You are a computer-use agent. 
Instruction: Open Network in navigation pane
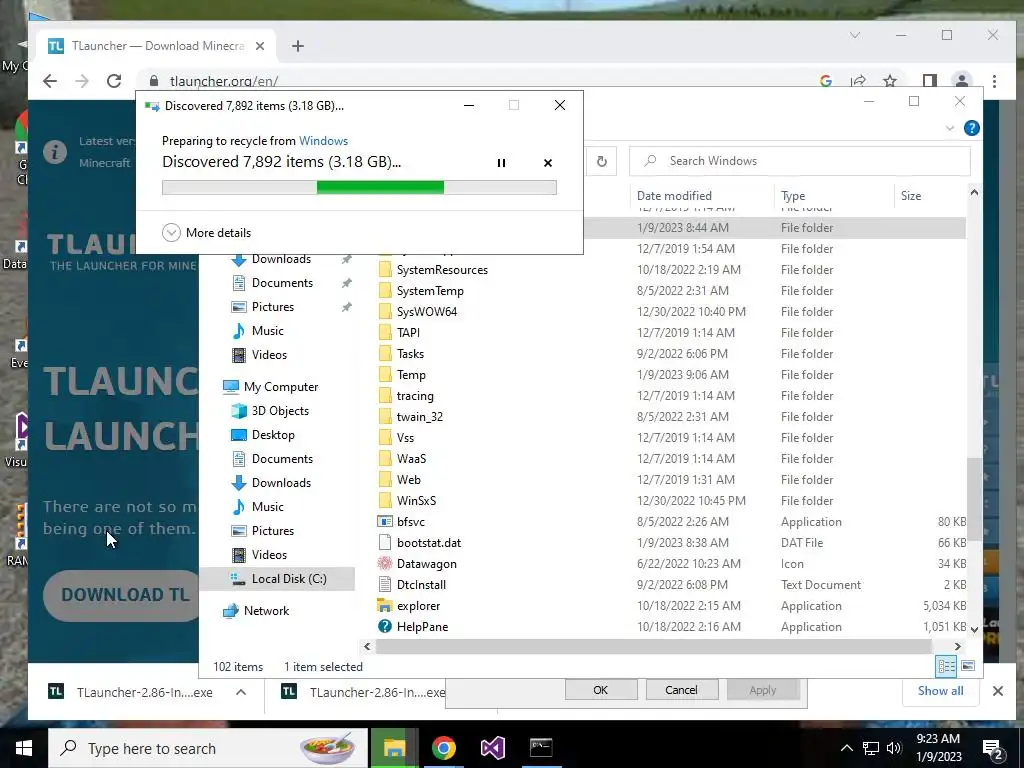266,611
